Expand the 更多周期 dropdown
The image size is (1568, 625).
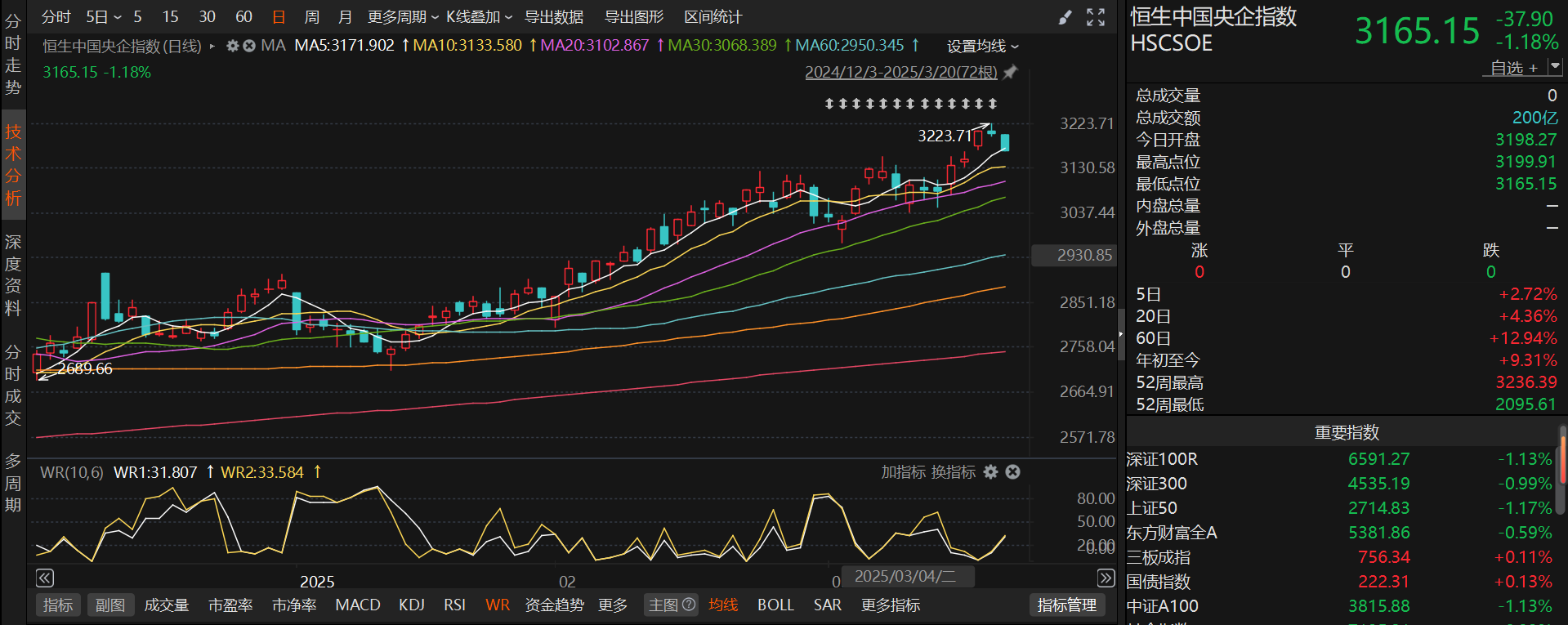(403, 17)
